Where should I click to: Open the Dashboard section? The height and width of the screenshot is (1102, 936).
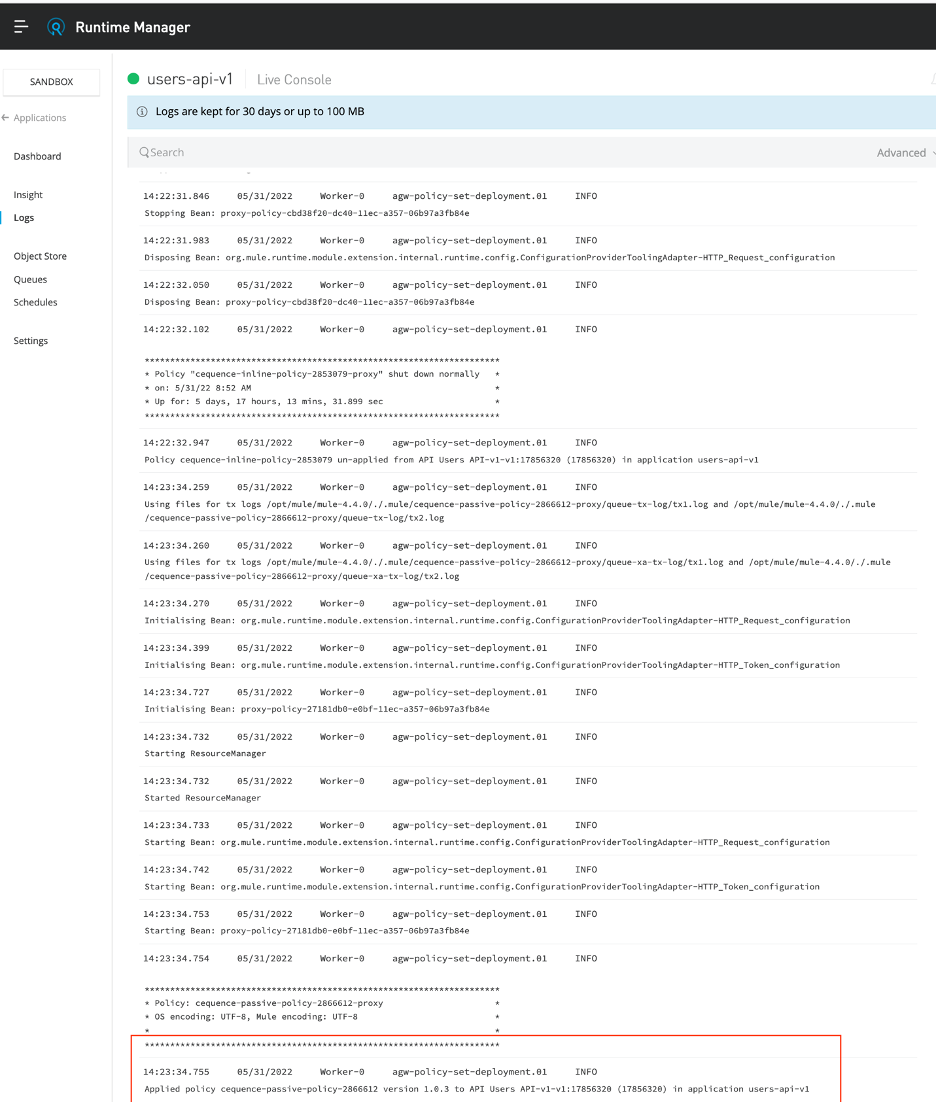pyautogui.click(x=37, y=156)
